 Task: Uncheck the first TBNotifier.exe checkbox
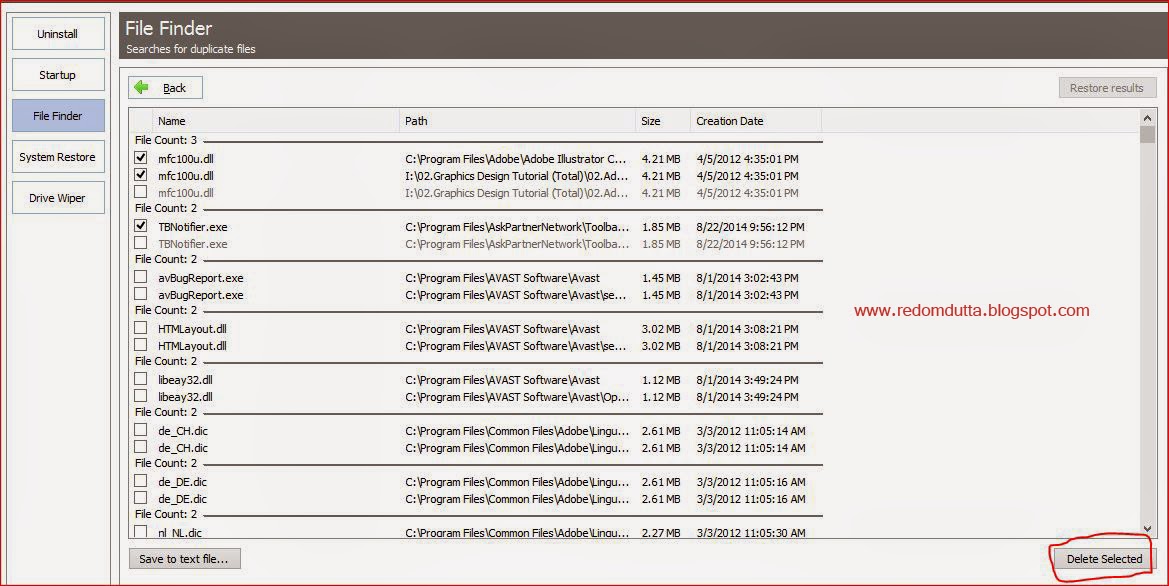point(140,226)
